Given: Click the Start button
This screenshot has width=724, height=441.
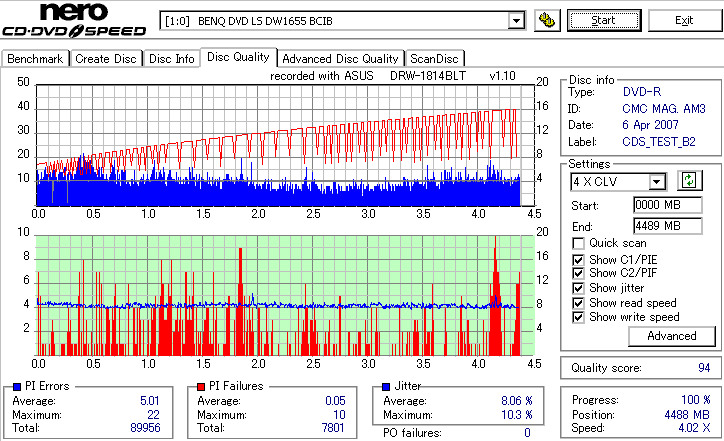Looking at the screenshot, I should (604, 20).
